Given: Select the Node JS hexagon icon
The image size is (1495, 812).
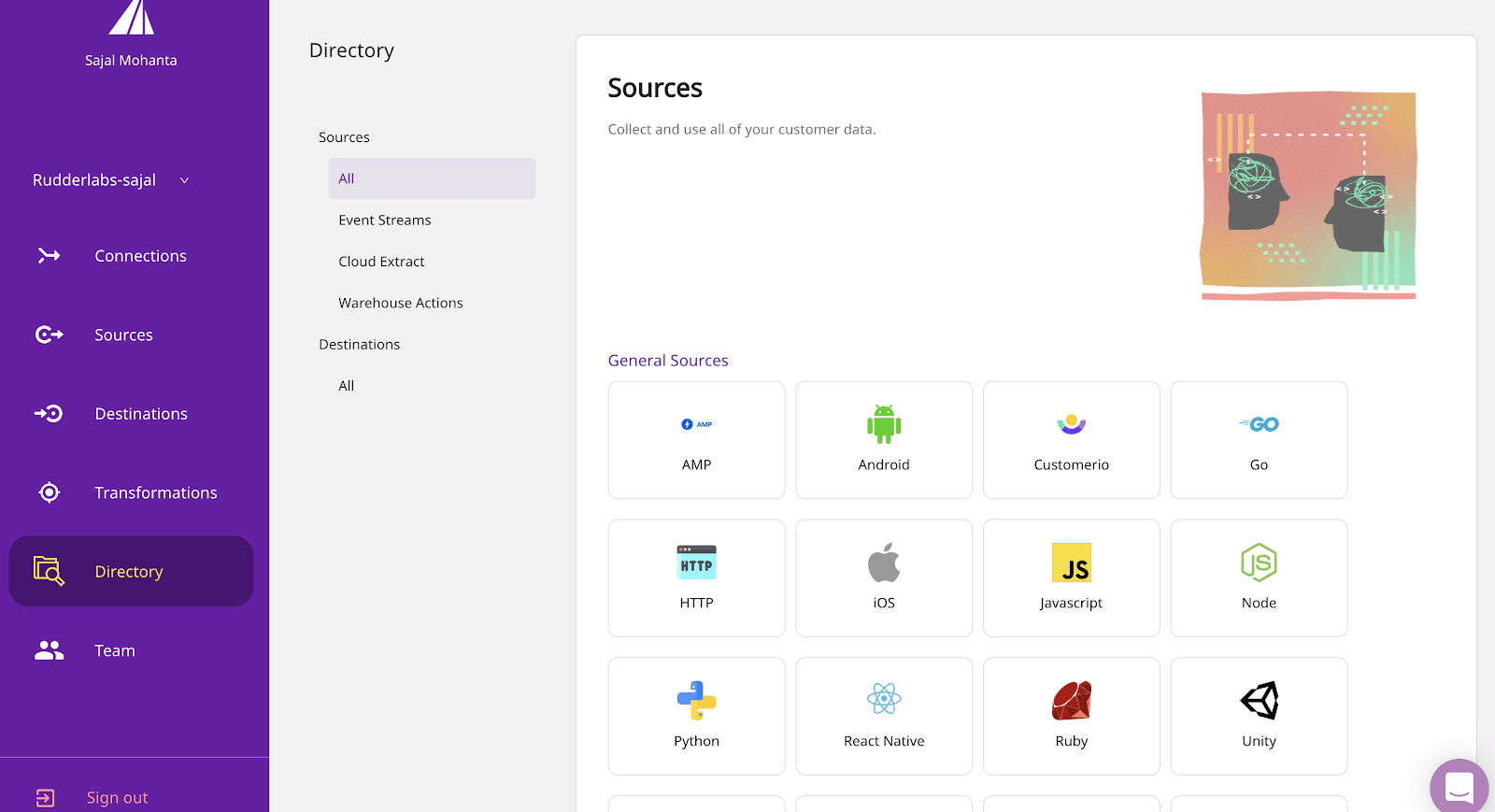Looking at the screenshot, I should coord(1259,563).
